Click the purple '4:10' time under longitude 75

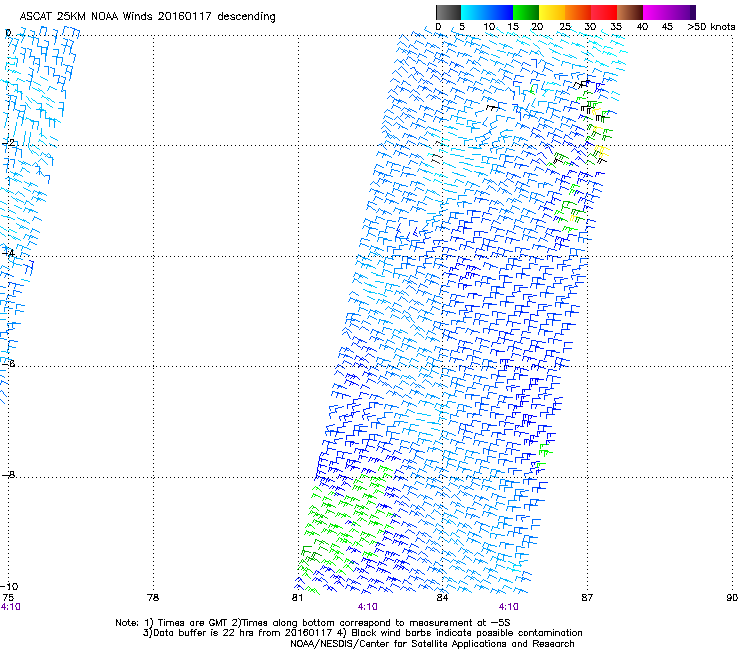10,607
